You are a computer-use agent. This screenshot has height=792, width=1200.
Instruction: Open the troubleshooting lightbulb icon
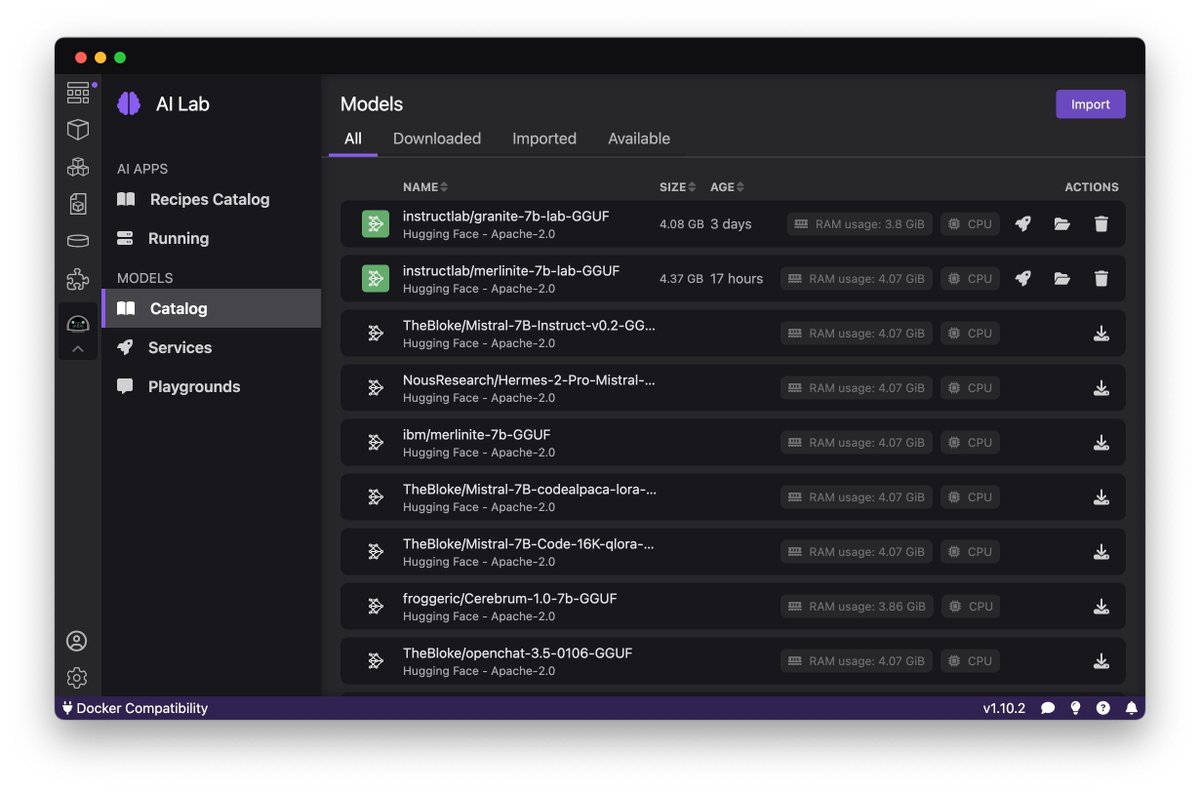[x=1076, y=708]
